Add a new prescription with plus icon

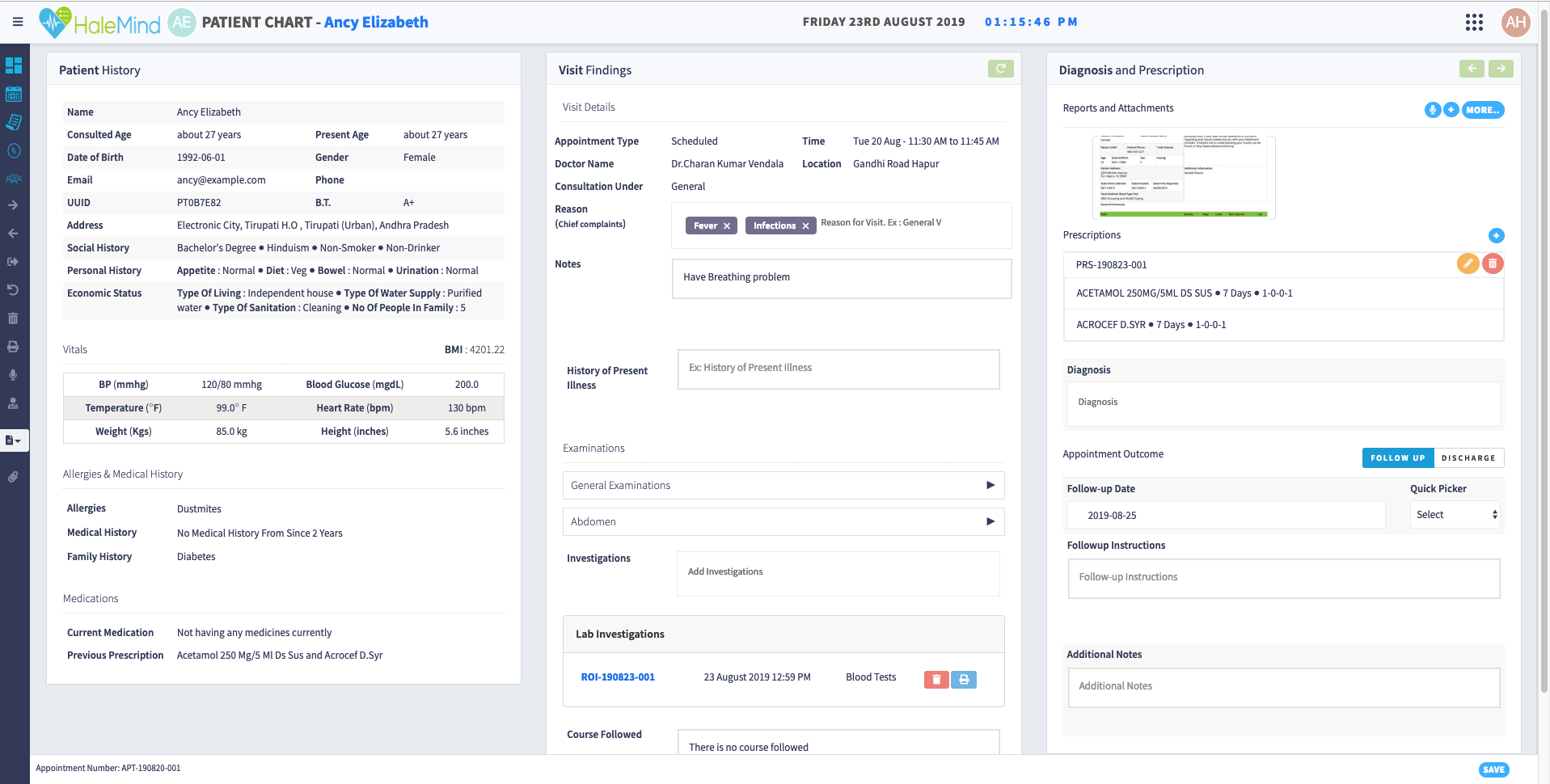1496,235
